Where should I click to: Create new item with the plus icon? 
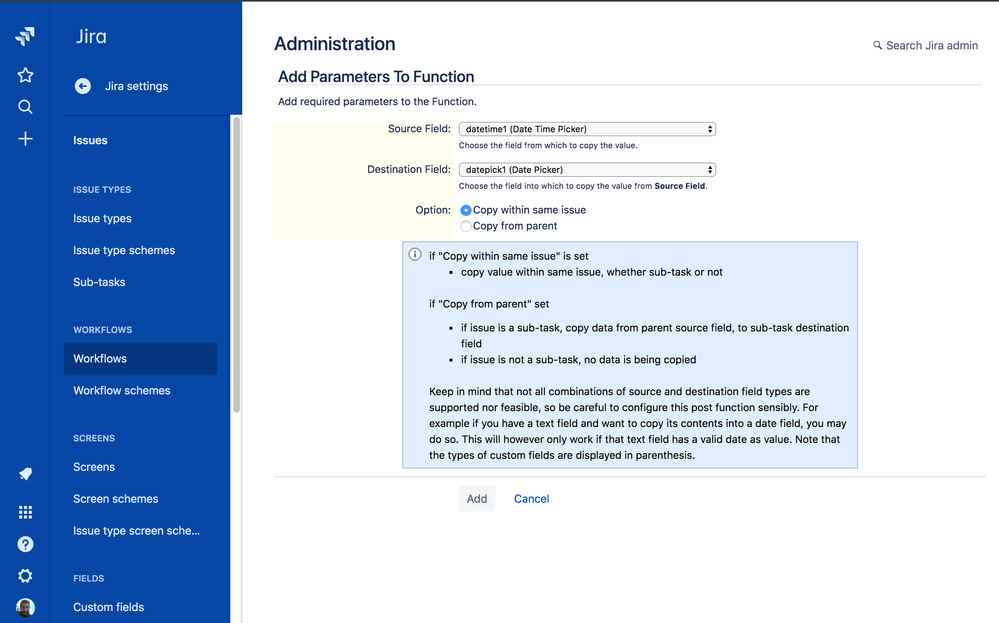[x=25, y=139]
